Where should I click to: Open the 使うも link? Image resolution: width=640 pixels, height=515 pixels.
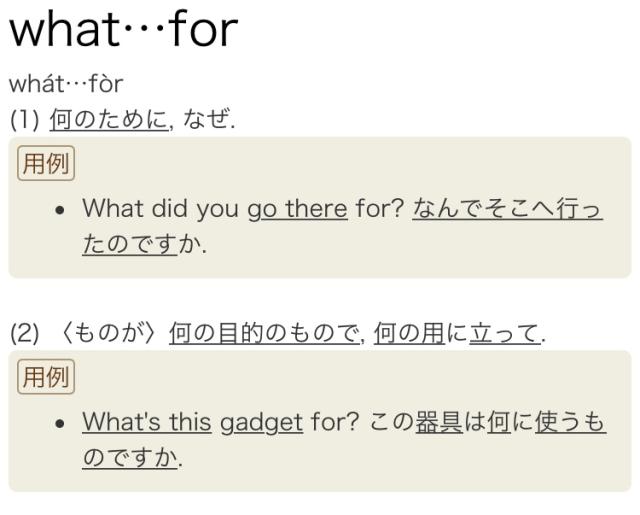[x=570, y=422]
